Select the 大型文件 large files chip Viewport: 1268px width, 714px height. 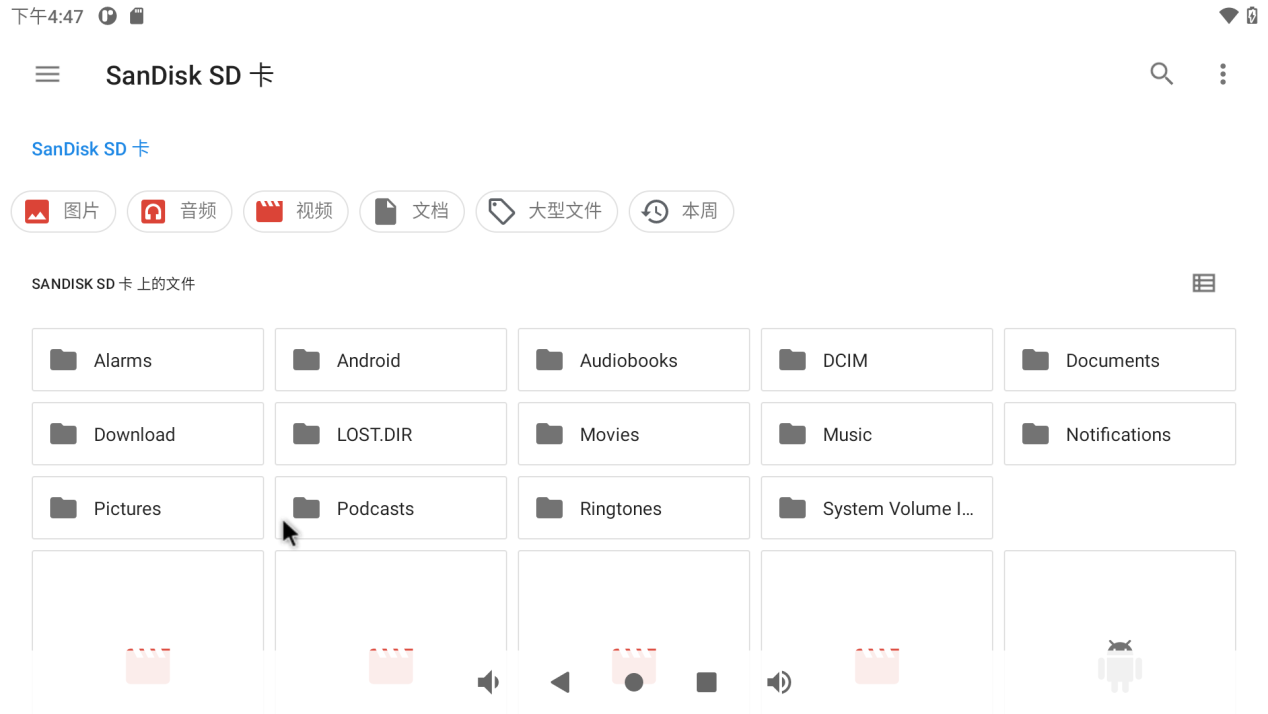pos(546,212)
